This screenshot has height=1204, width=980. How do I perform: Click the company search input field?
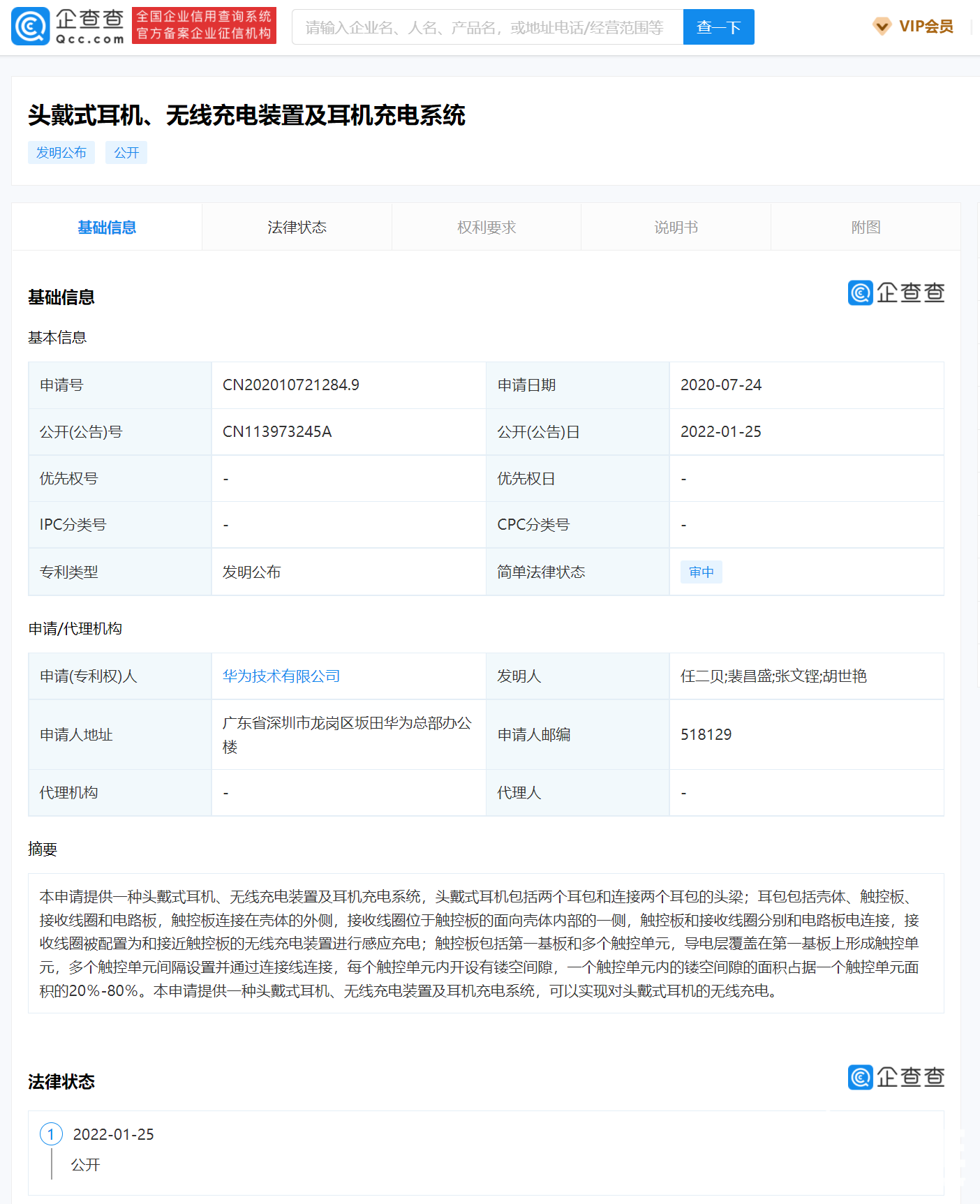tap(487, 27)
